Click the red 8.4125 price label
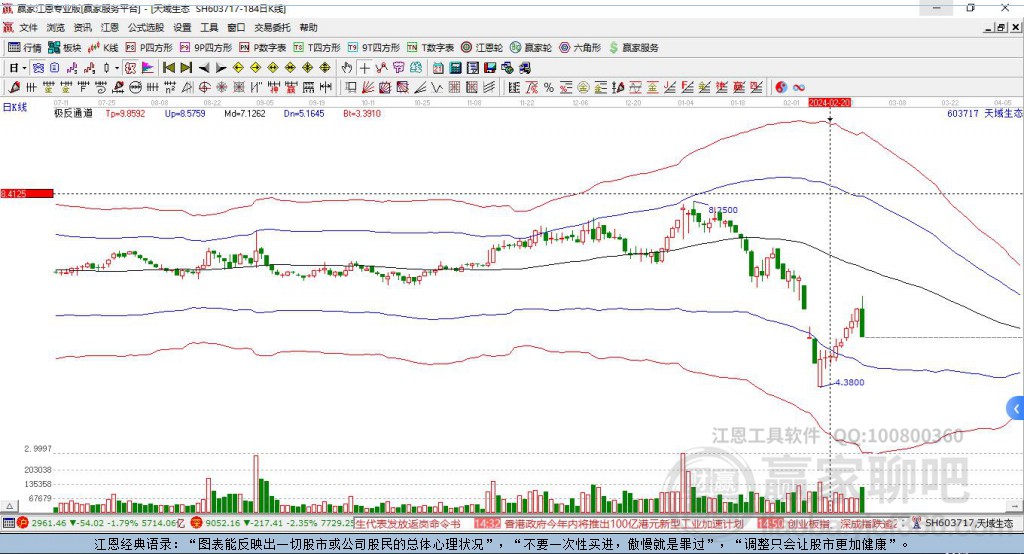The image size is (1024, 554). coord(27,193)
